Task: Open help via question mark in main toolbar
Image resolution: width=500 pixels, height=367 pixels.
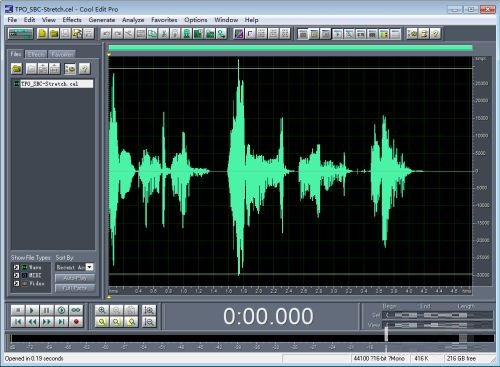Action: point(435,34)
